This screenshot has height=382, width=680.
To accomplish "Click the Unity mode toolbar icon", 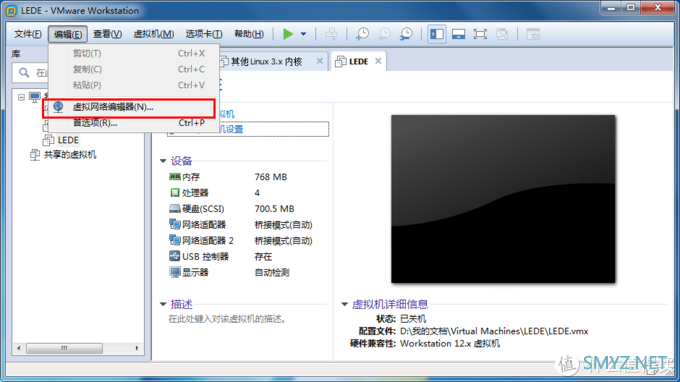I will [x=502, y=34].
